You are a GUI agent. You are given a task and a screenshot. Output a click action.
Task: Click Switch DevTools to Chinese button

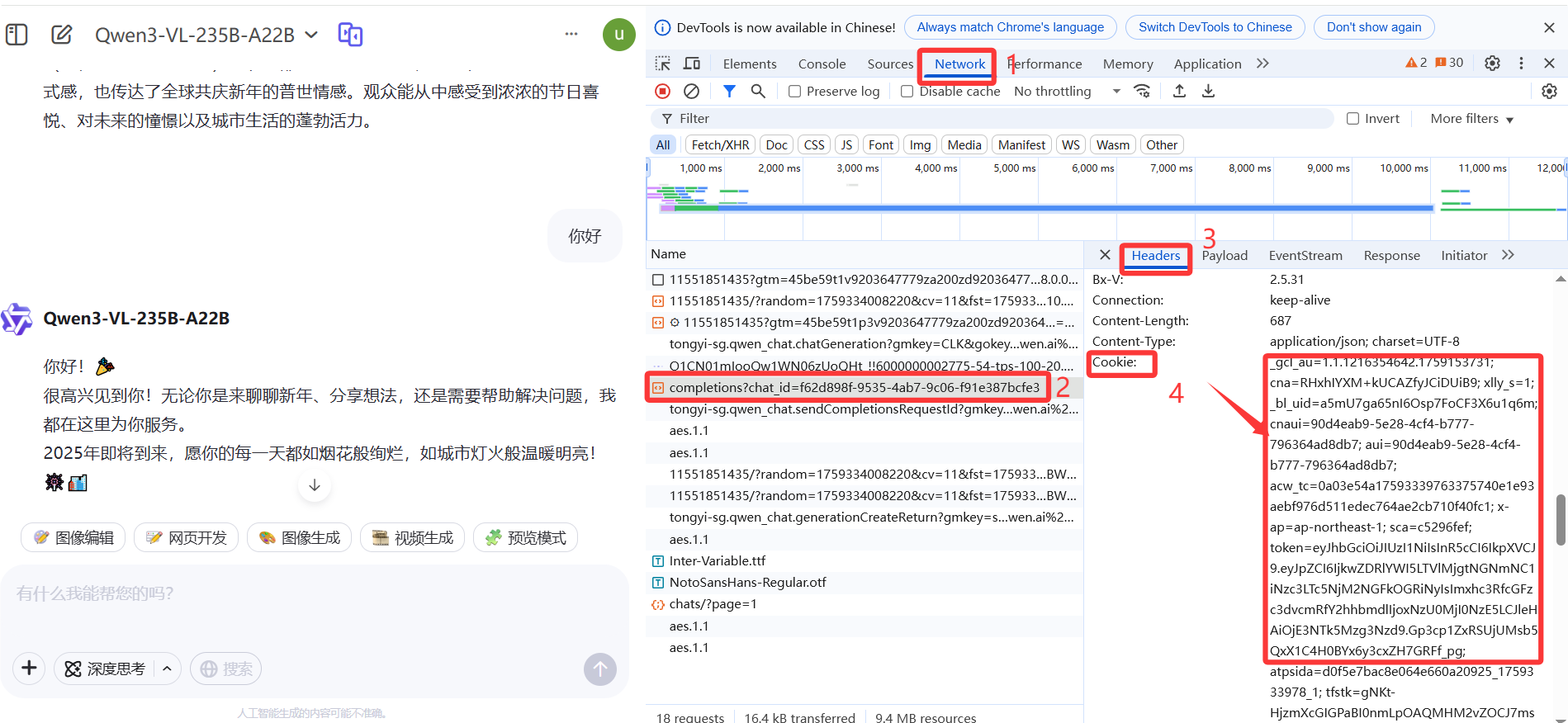1215,27
